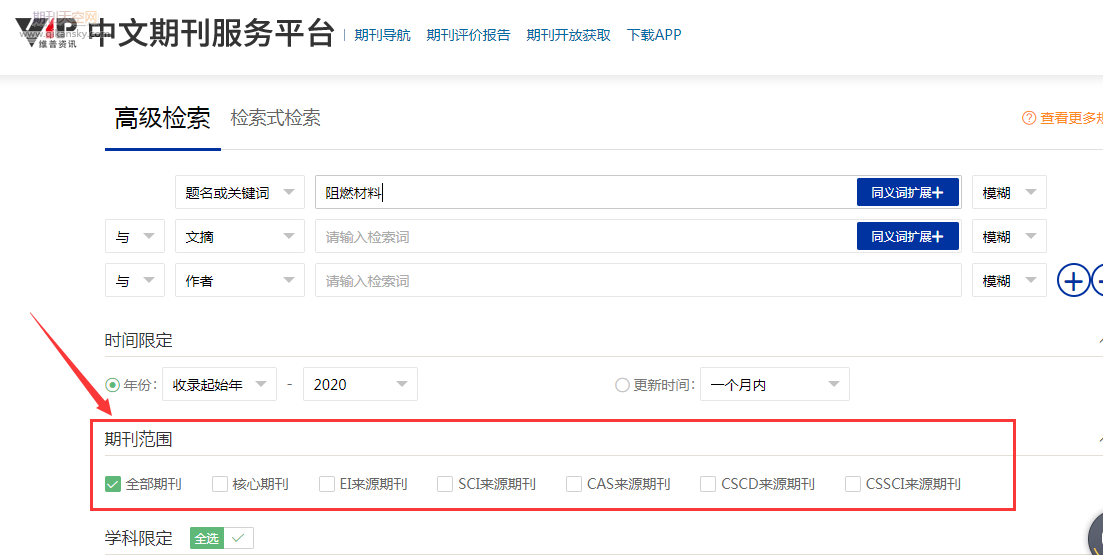Open the 收录起始年 start year dropdown
The image size is (1103, 555).
click(x=219, y=385)
